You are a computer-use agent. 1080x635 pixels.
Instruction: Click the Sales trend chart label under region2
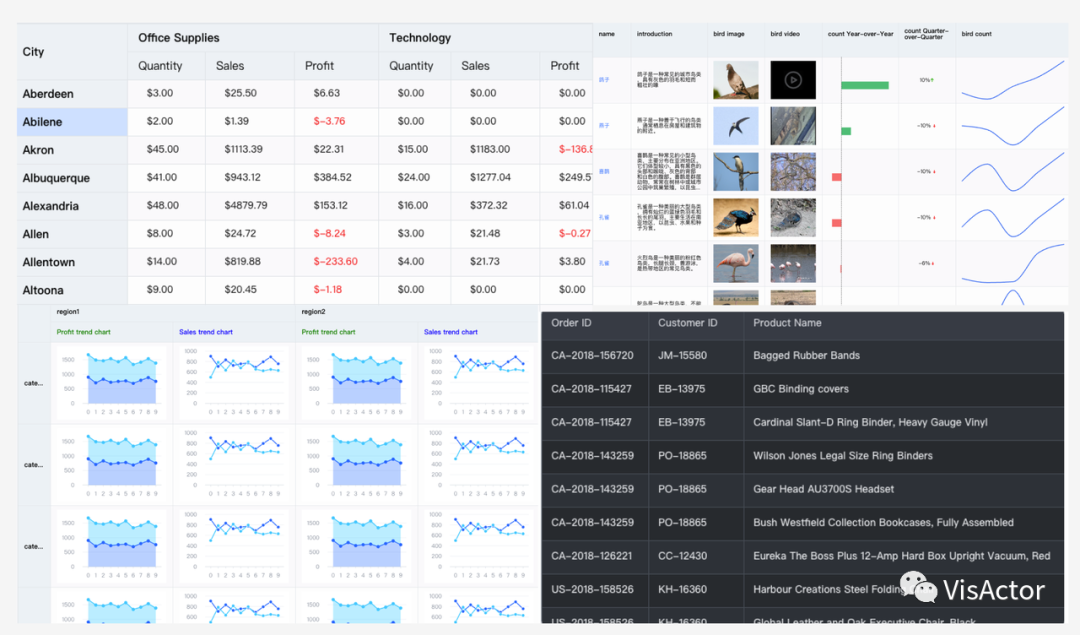(450, 332)
